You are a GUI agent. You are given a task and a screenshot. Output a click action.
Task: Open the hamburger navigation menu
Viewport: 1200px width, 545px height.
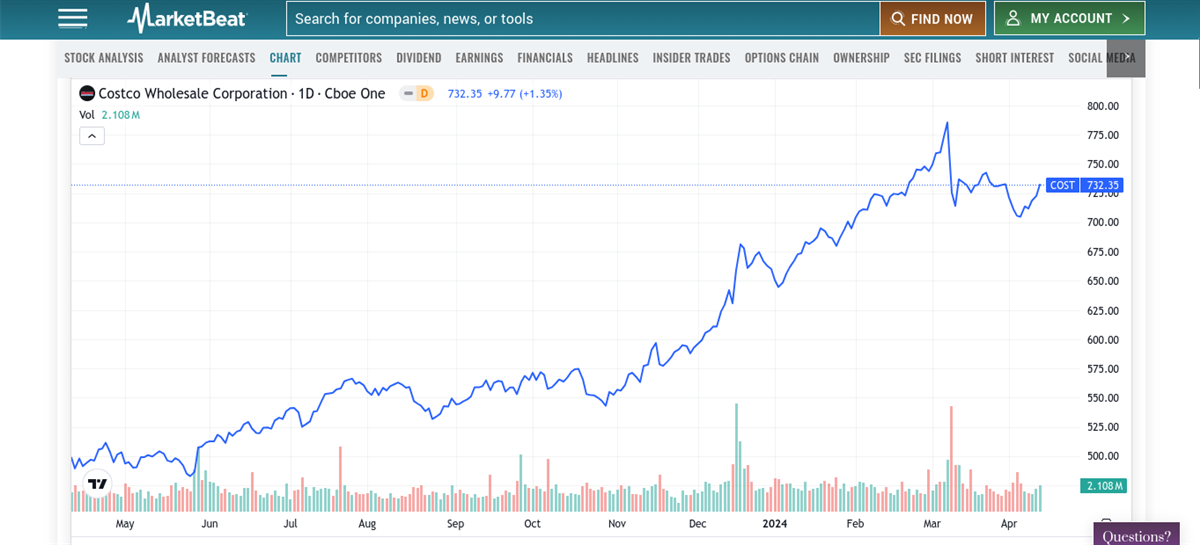coord(73,18)
